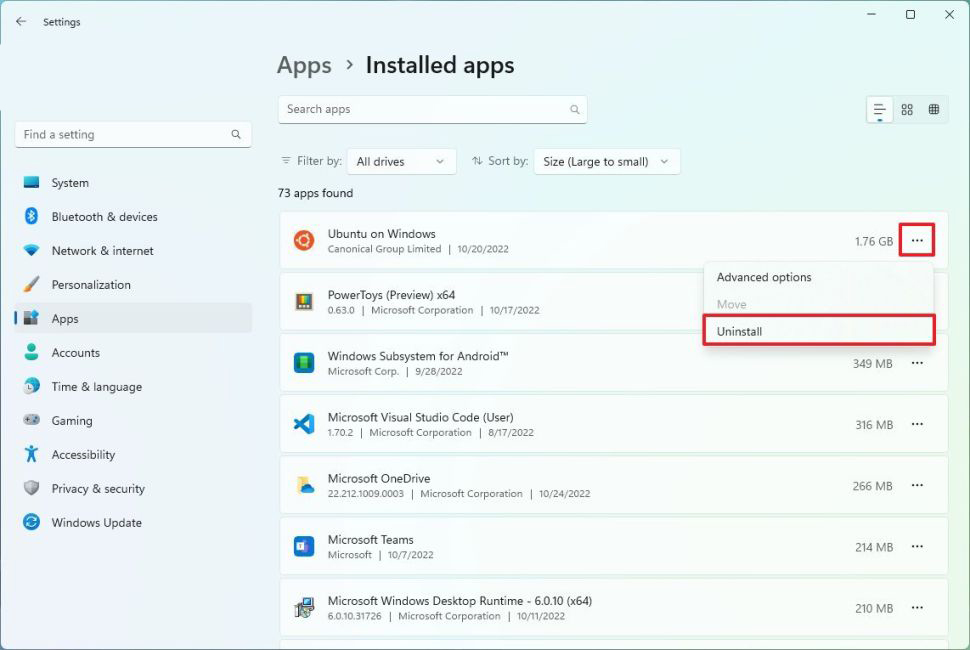Switch to list view layout icon
Image resolution: width=970 pixels, height=650 pixels.
coord(880,110)
